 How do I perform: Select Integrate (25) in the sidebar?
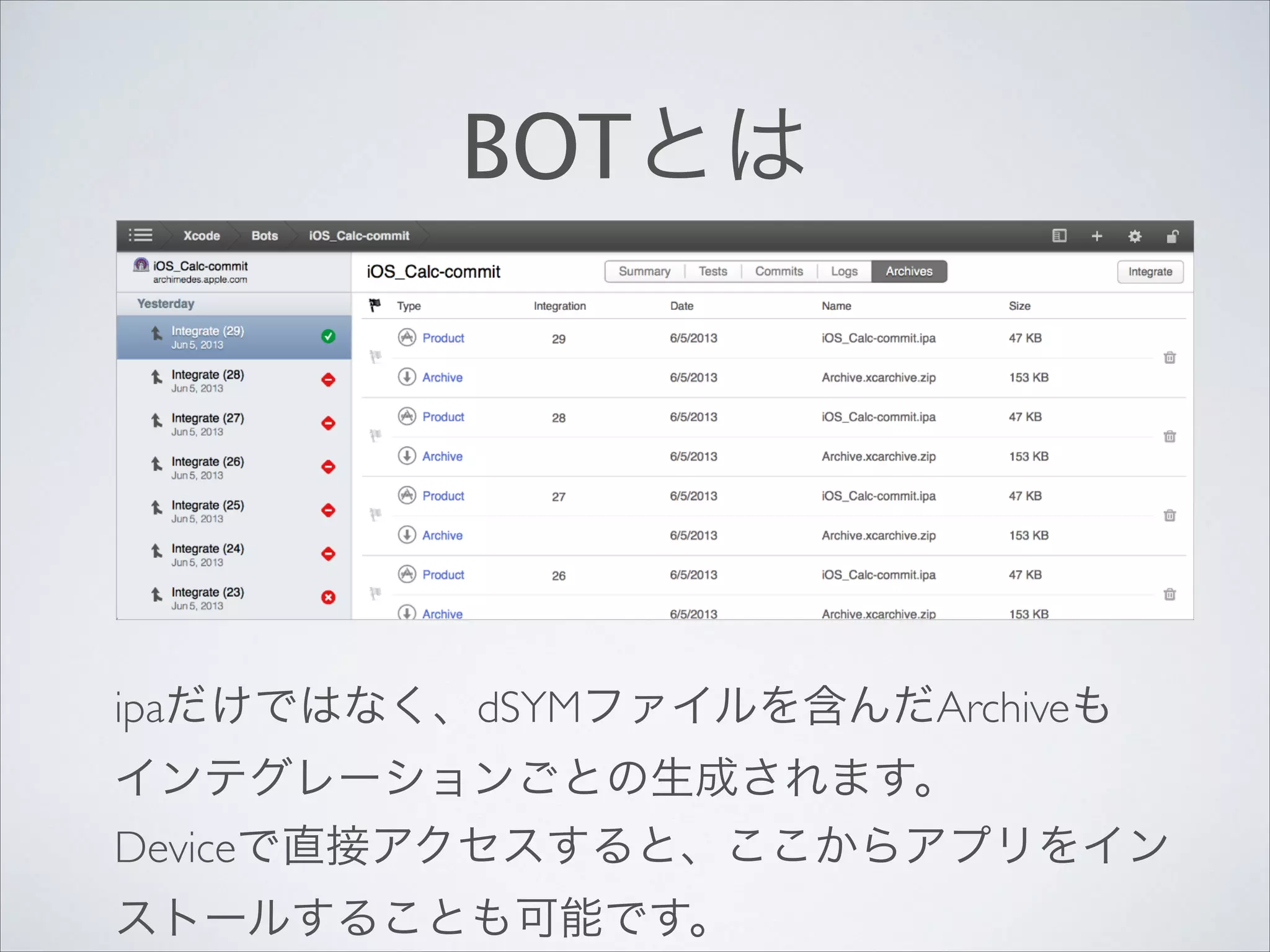234,511
